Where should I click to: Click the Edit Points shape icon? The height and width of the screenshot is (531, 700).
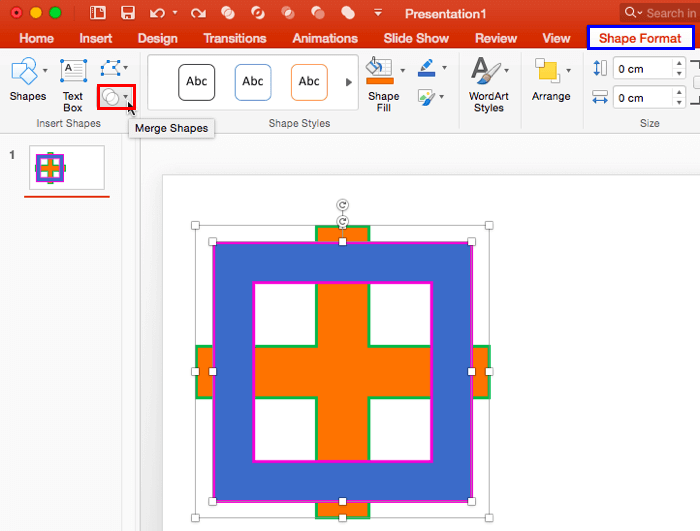click(x=110, y=68)
